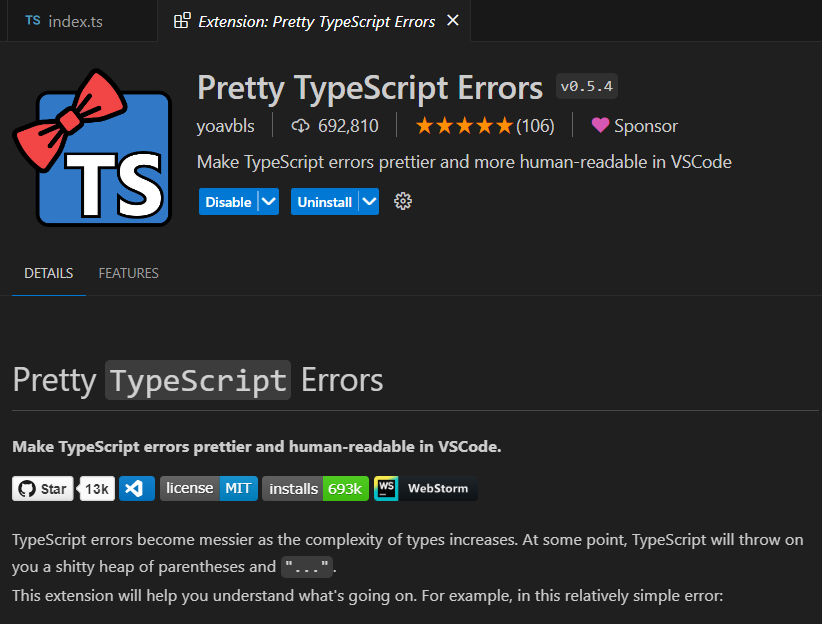This screenshot has height=624, width=822.
Task: Click the GitHub Star badge
Action: click(43, 489)
